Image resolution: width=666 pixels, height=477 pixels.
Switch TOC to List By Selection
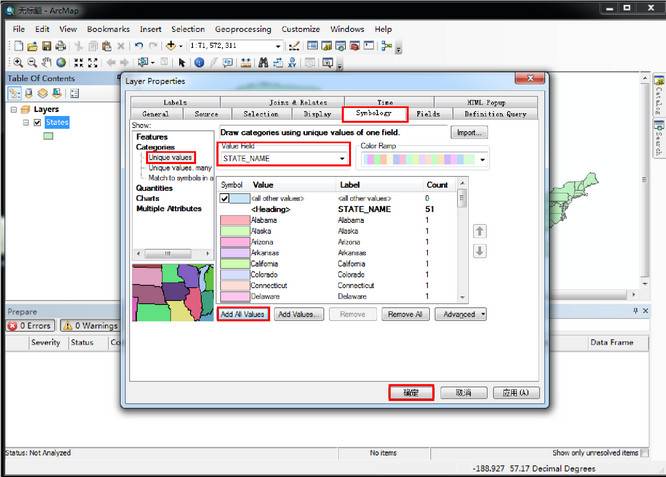pos(56,93)
